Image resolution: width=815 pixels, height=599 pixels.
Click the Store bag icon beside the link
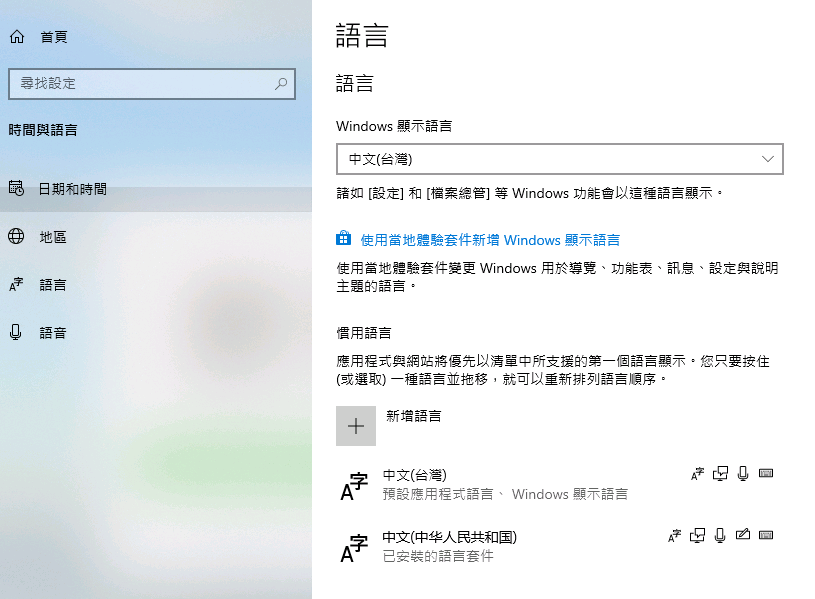pyautogui.click(x=343, y=238)
